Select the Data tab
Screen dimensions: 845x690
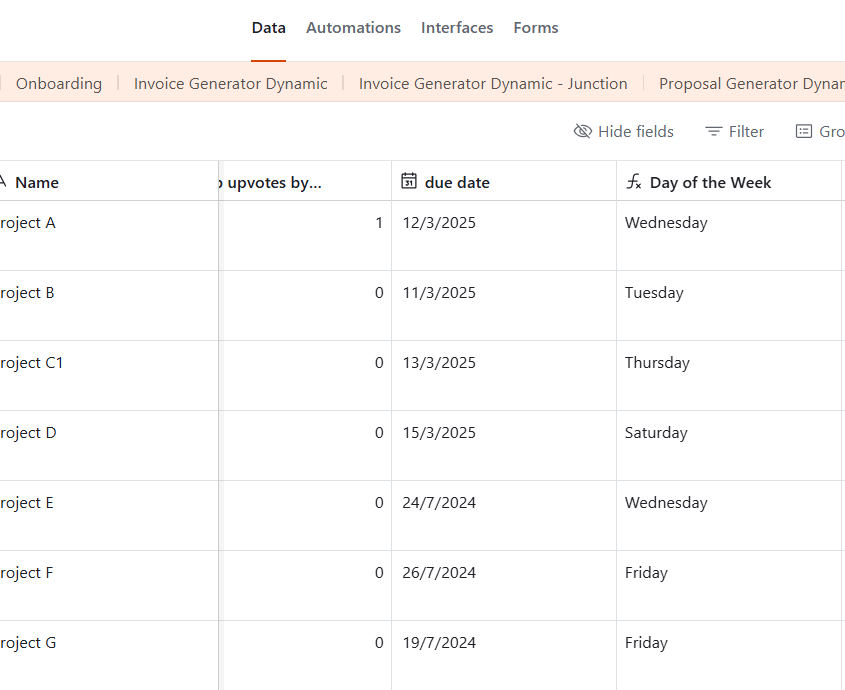tap(268, 28)
